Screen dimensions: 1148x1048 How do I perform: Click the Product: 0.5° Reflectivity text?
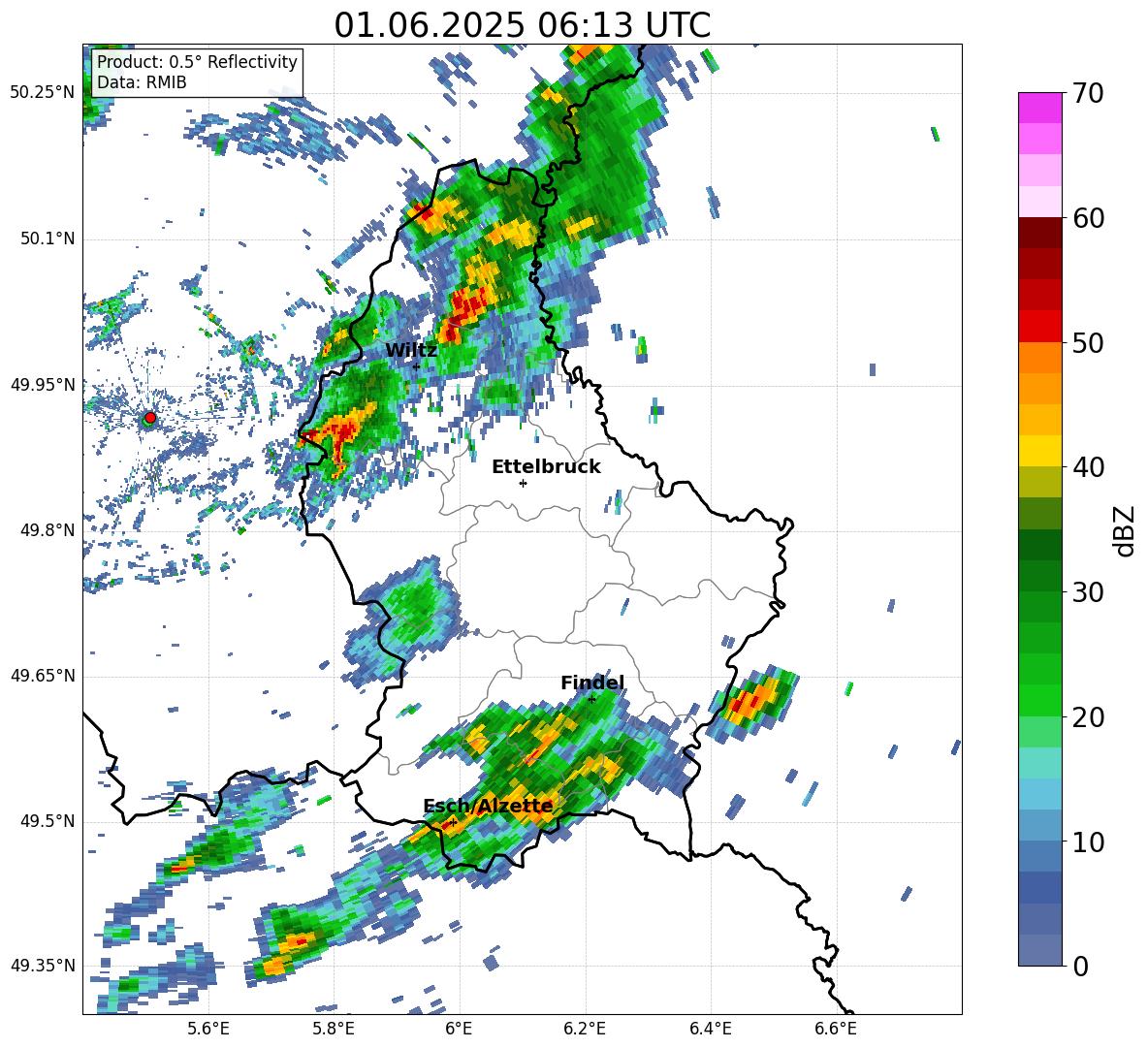click(197, 62)
